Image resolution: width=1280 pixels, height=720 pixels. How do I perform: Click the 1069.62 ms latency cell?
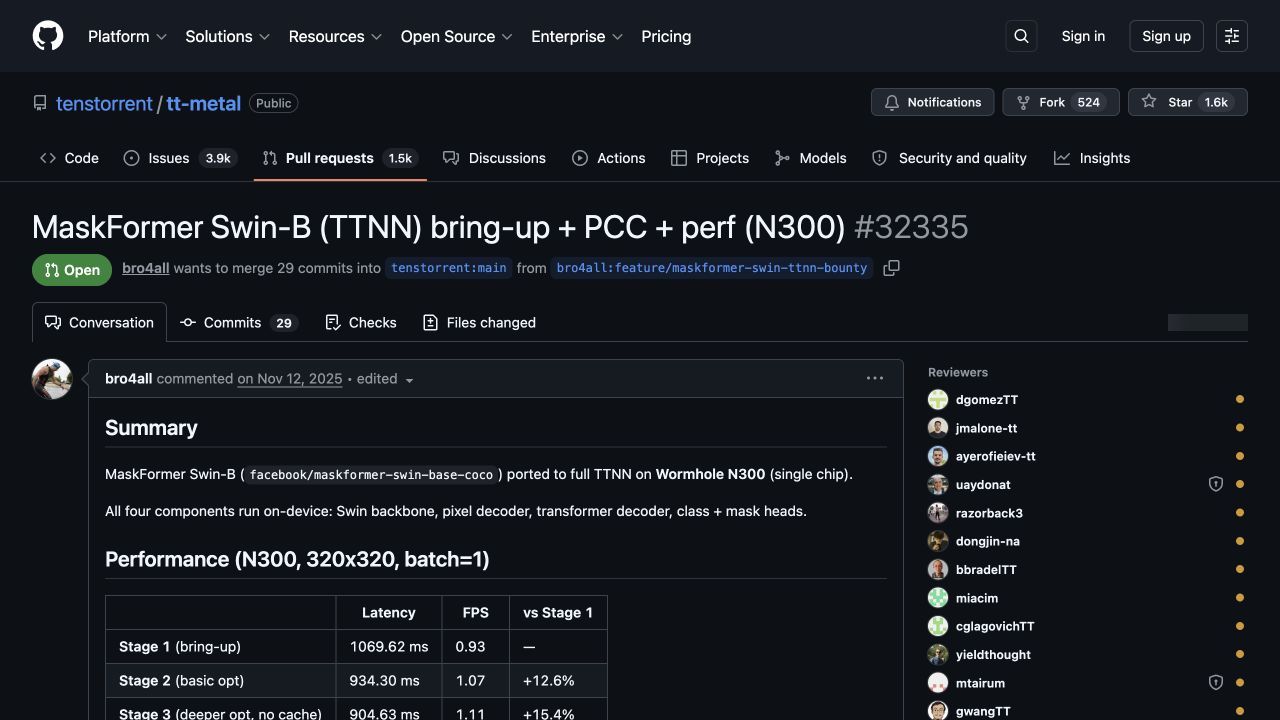[389, 647]
